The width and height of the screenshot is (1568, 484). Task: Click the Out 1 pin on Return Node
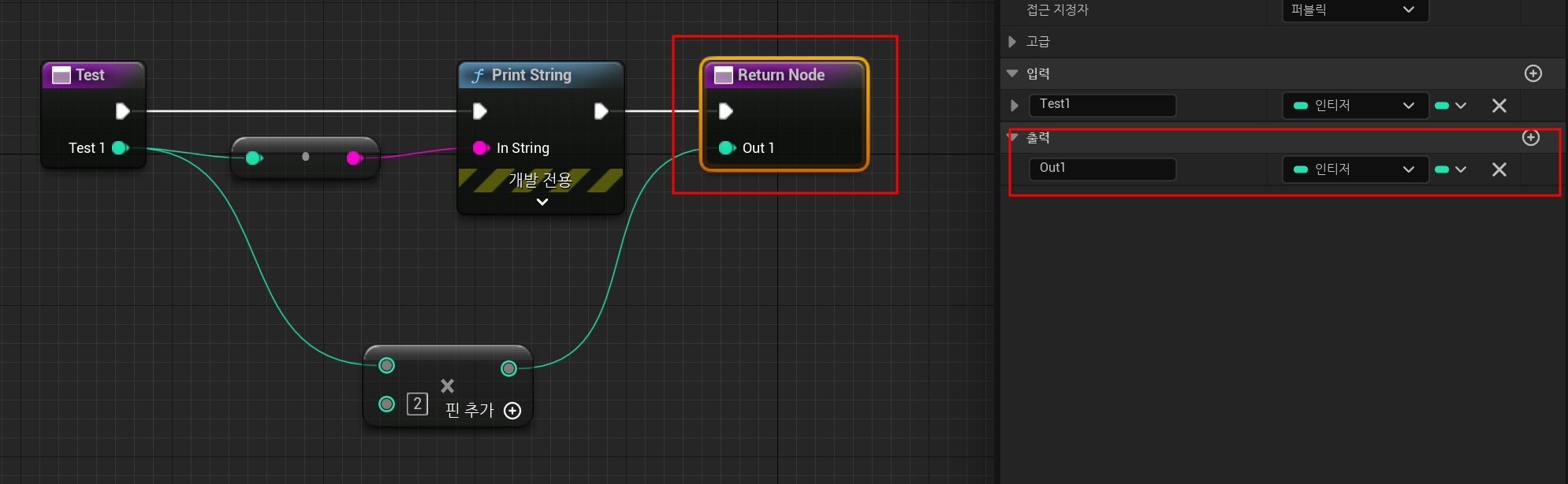pyautogui.click(x=727, y=147)
